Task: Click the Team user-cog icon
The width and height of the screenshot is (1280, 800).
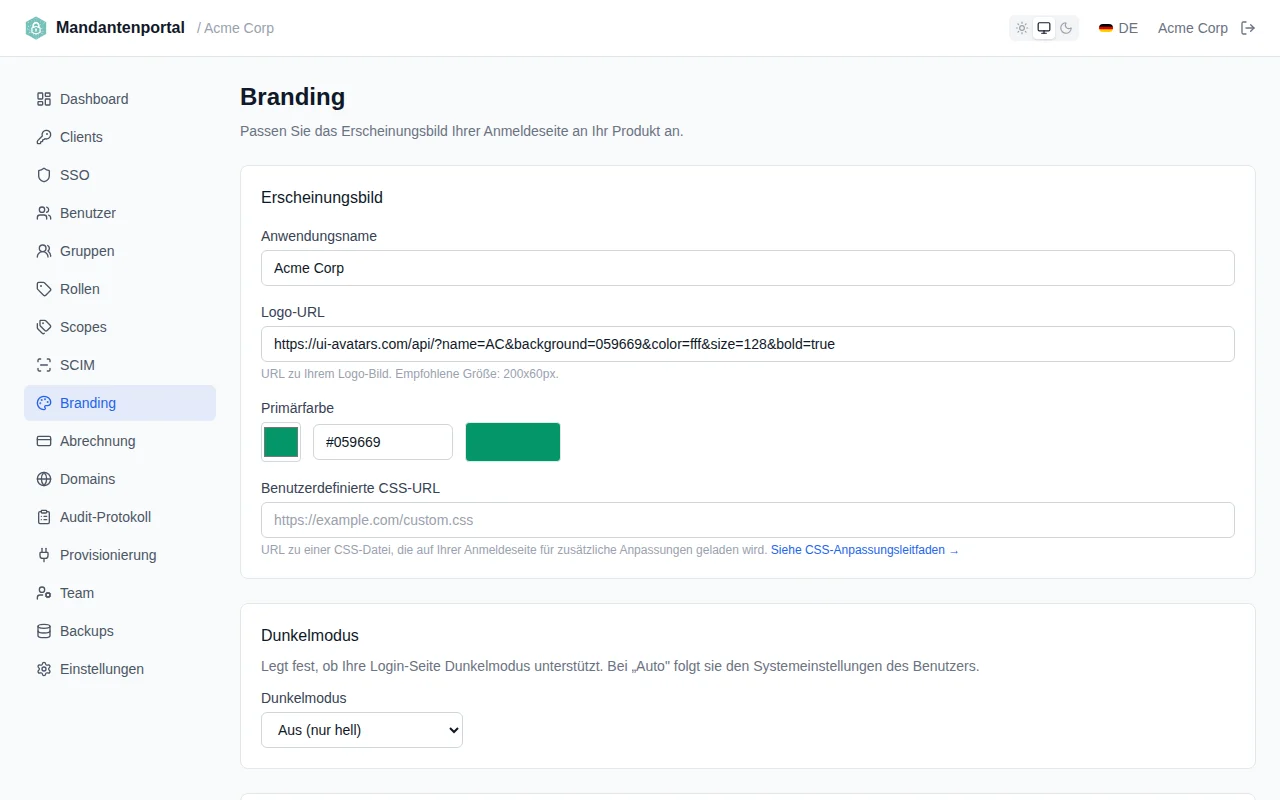Action: pos(44,593)
